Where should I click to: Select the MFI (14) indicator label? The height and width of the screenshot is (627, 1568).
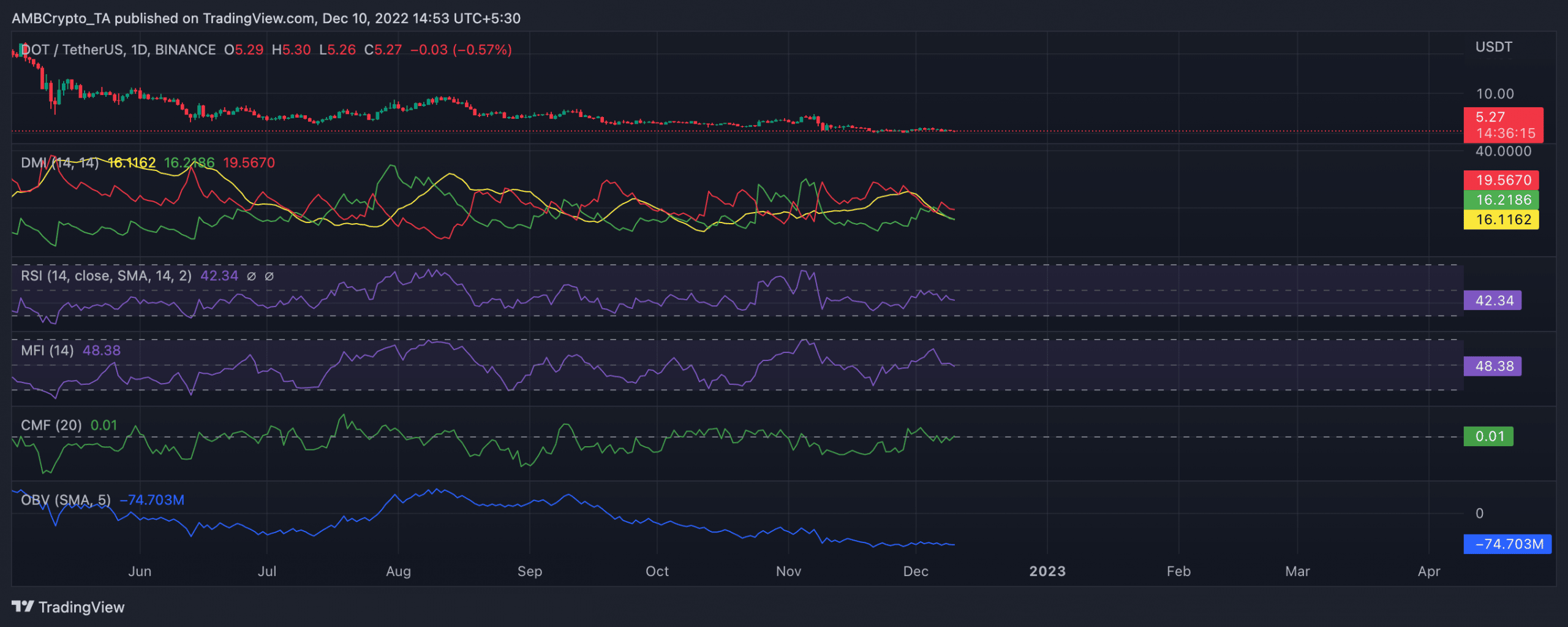pos(47,351)
